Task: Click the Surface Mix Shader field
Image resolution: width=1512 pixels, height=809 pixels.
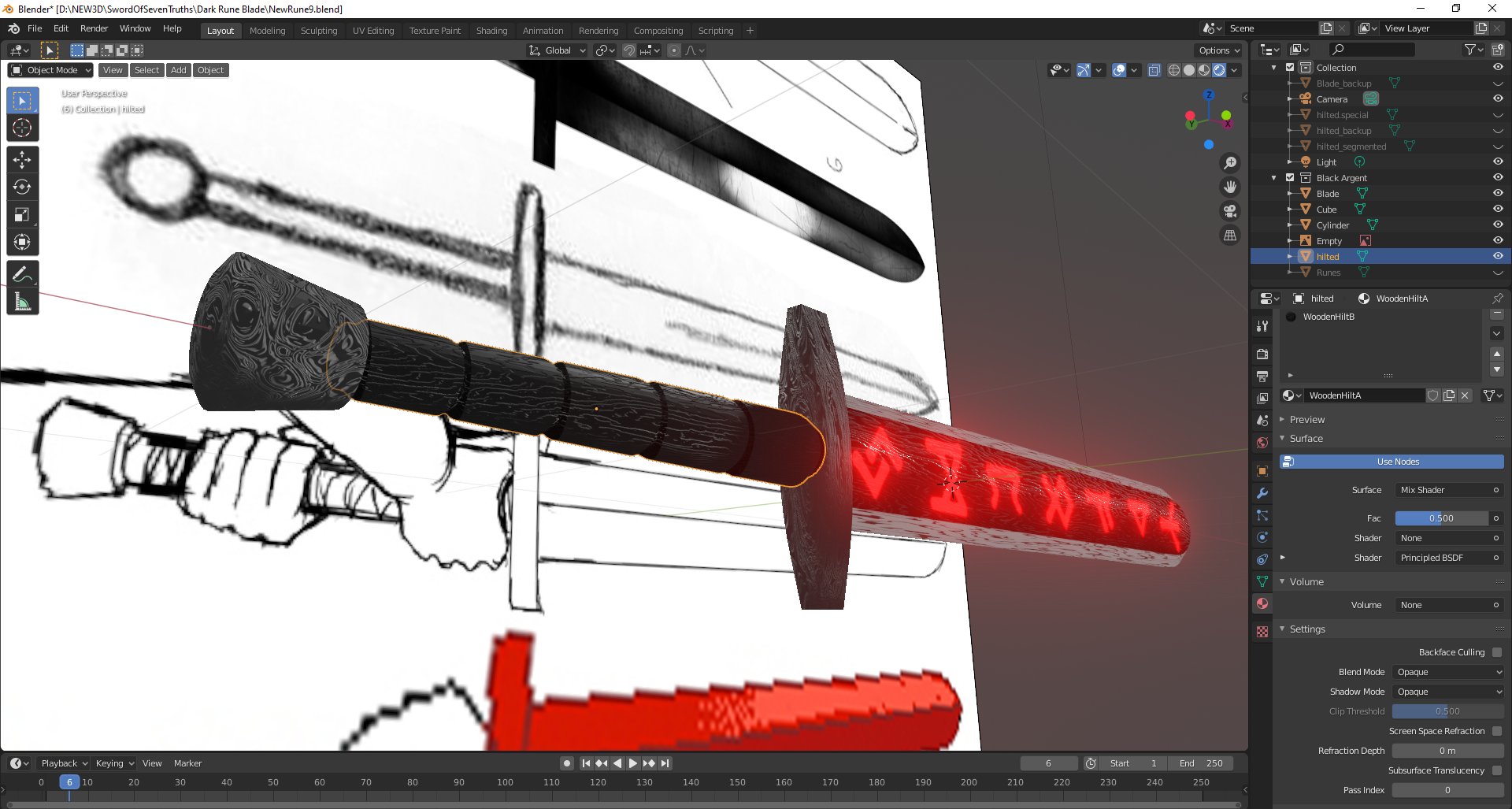Action: pyautogui.click(x=1448, y=490)
